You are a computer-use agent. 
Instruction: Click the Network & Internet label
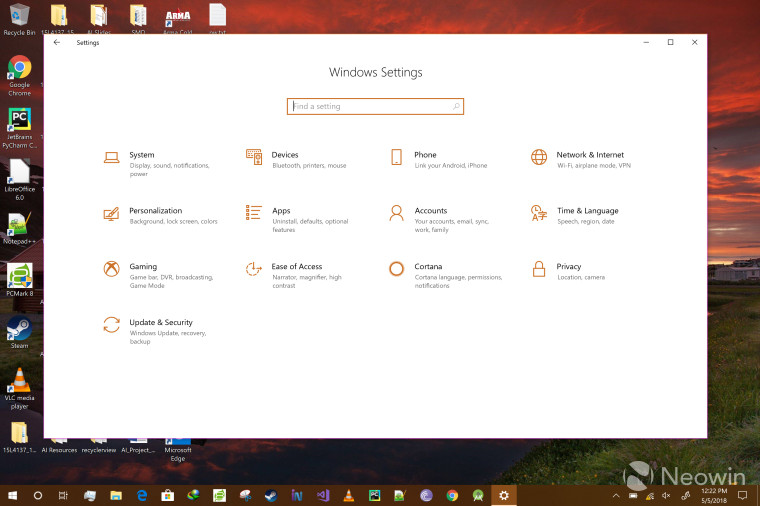pos(590,155)
